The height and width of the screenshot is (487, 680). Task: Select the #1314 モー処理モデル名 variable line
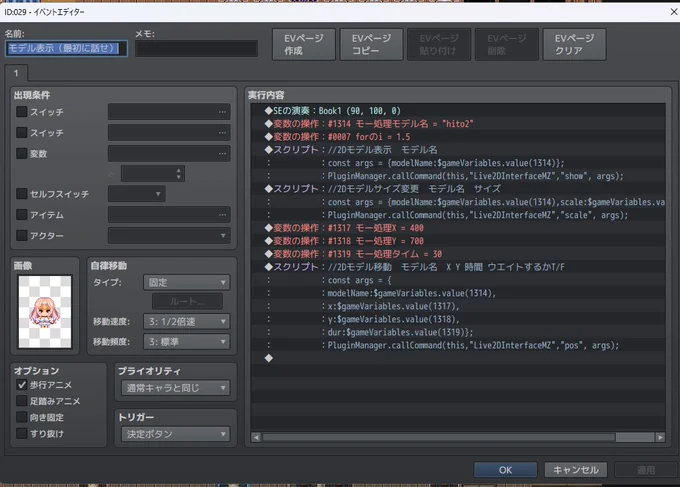click(458, 124)
